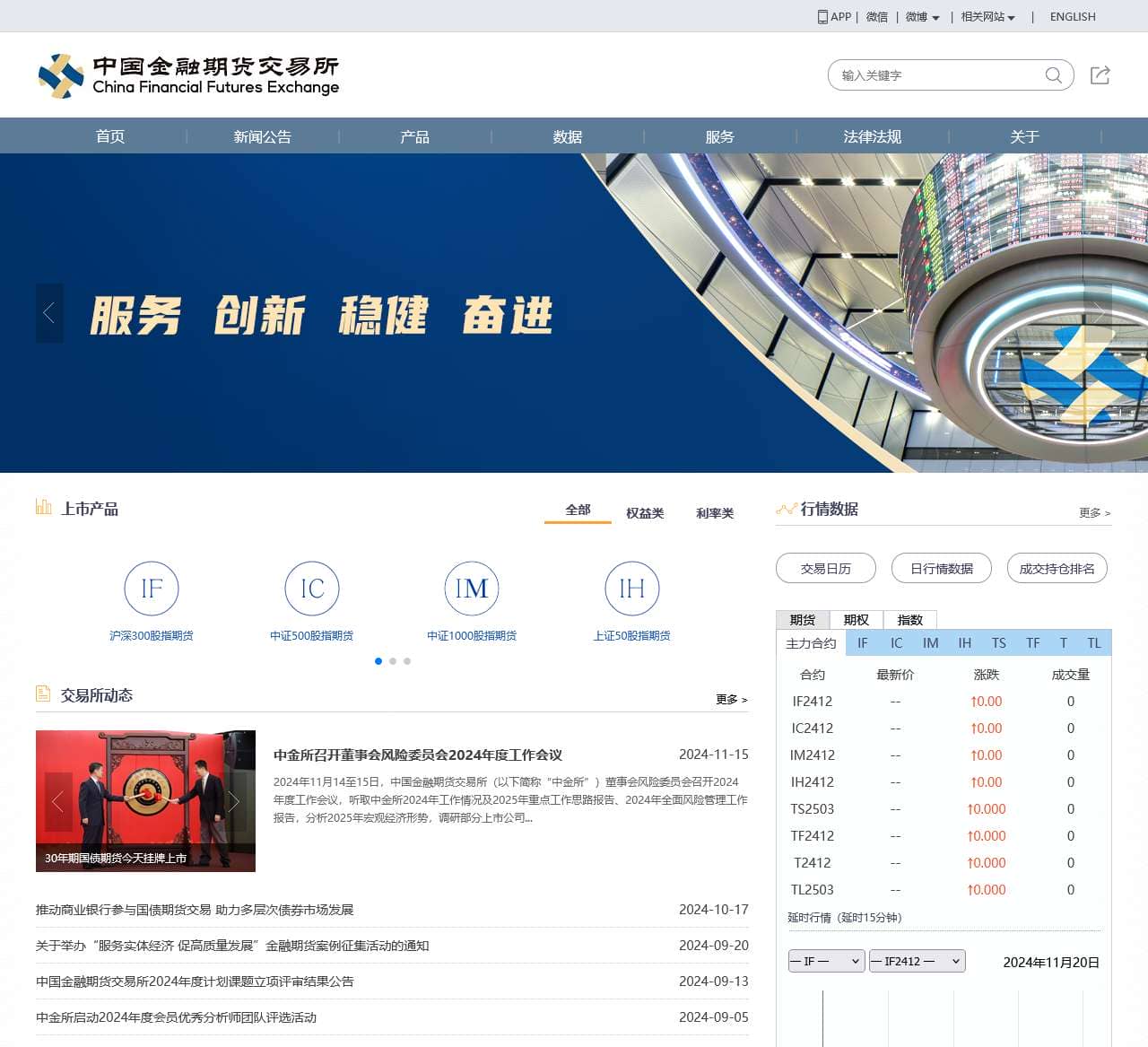This screenshot has width=1148, height=1047.
Task: Switch to the 期权 market tab
Action: click(857, 620)
